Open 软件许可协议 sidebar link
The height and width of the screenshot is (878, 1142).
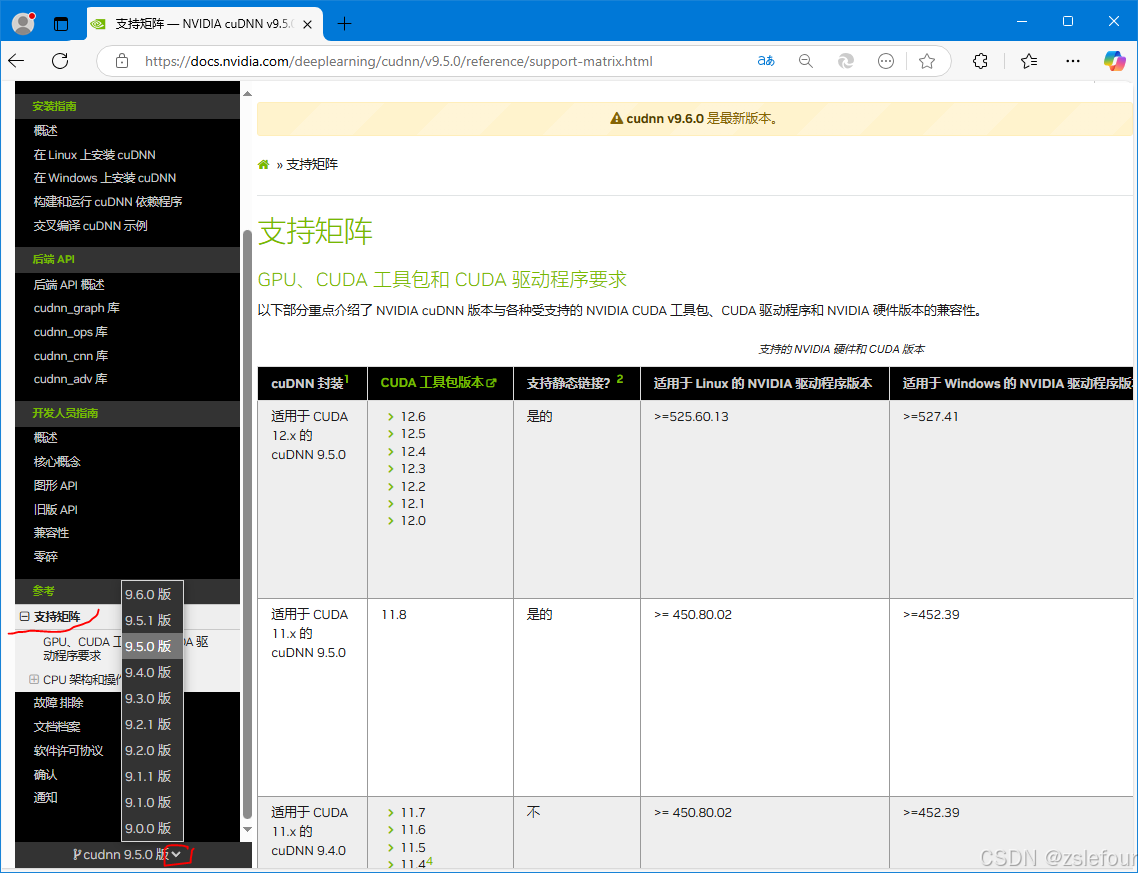[x=68, y=751]
